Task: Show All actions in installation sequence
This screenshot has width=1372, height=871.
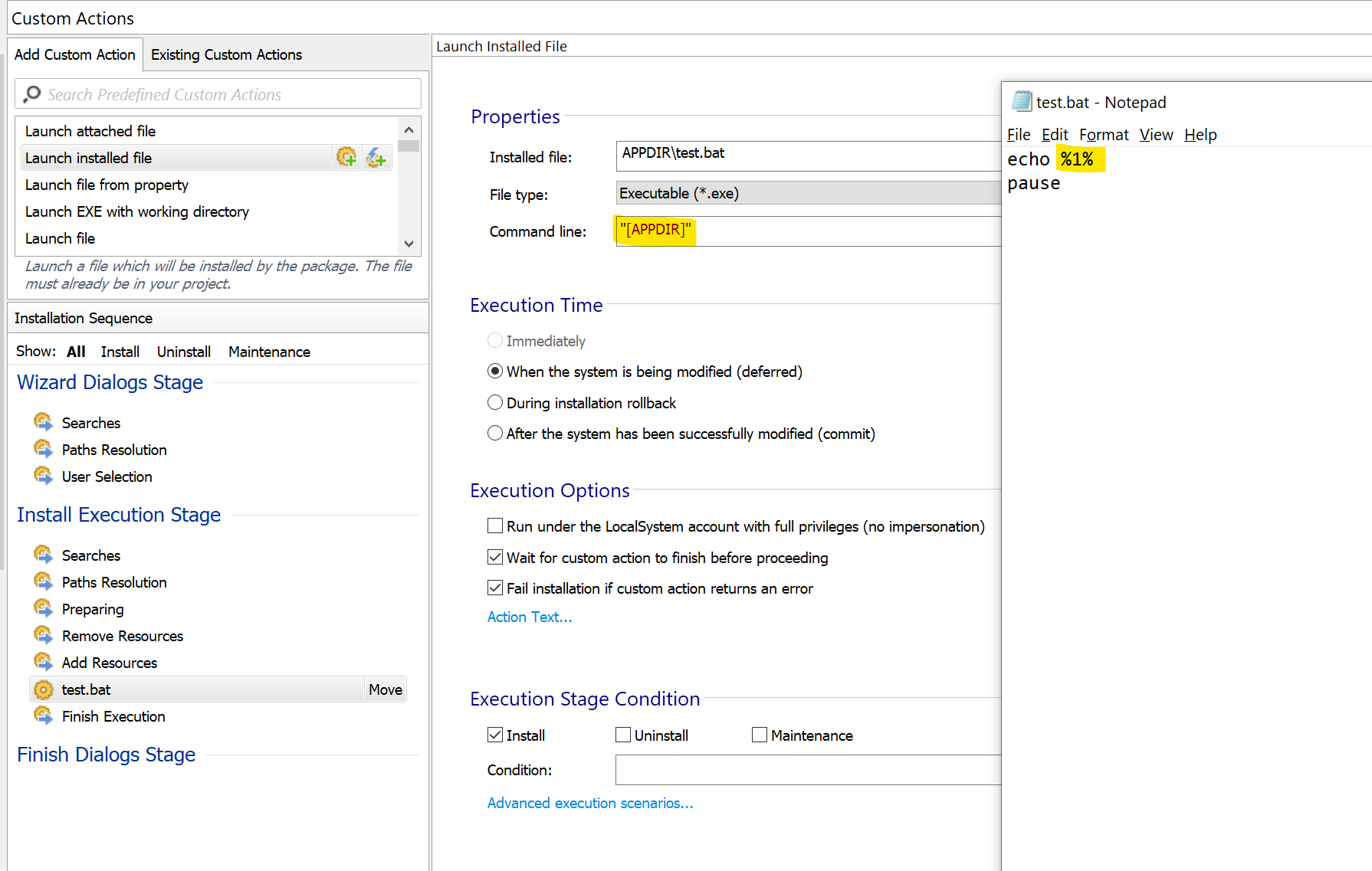Action: pyautogui.click(x=76, y=352)
